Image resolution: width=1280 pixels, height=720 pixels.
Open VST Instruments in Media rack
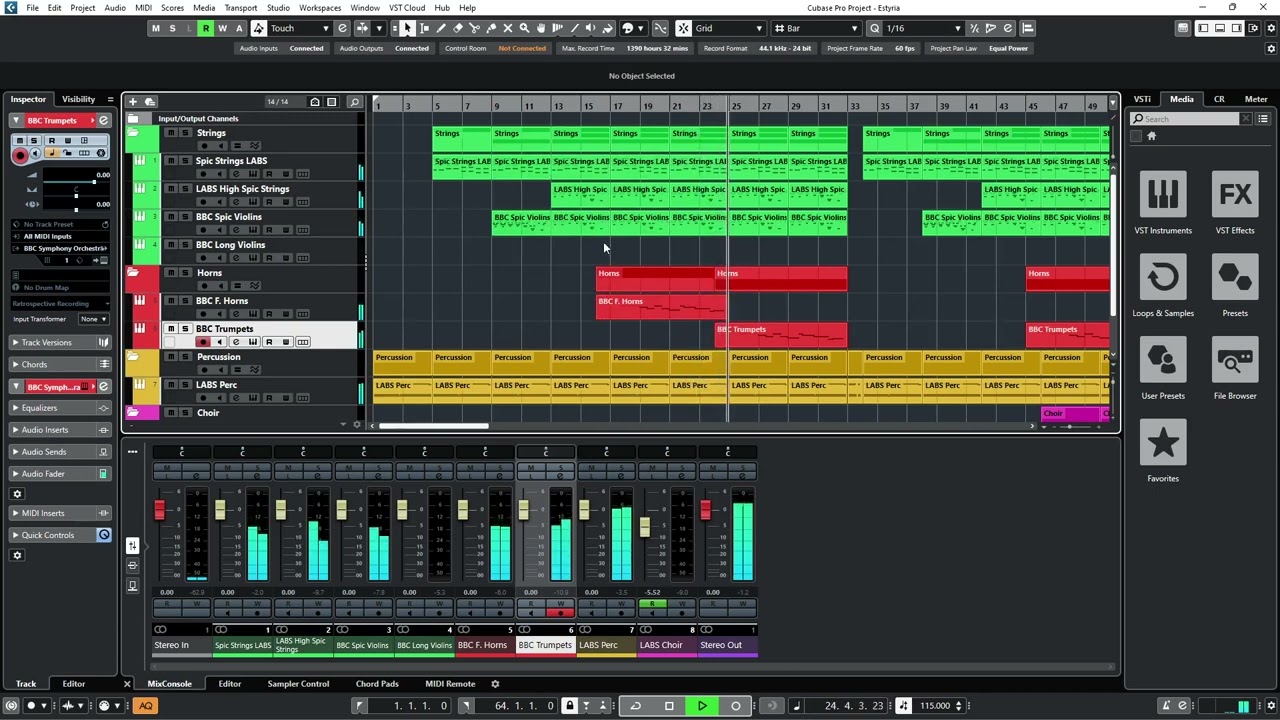[1163, 204]
